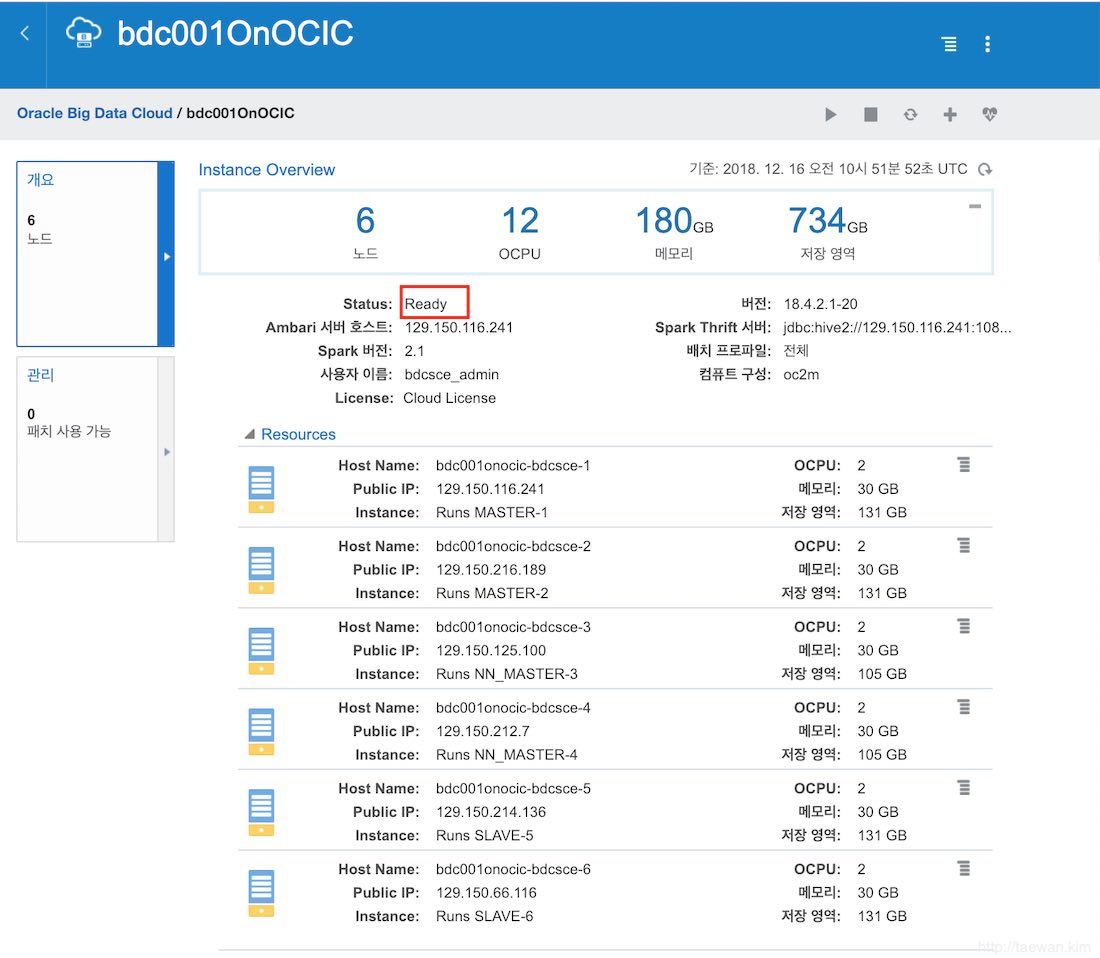Click the compute shape value oc2m
This screenshot has width=1100, height=958.
tap(801, 375)
